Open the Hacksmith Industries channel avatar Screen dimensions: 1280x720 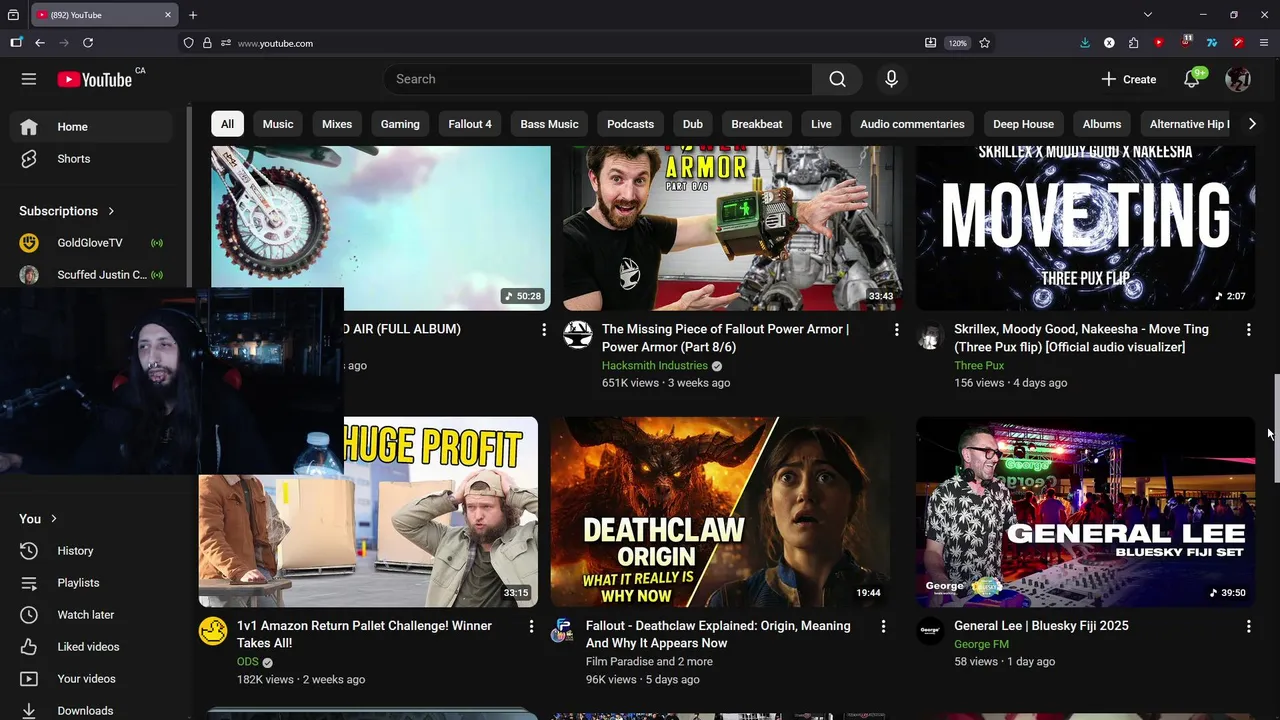click(577, 335)
